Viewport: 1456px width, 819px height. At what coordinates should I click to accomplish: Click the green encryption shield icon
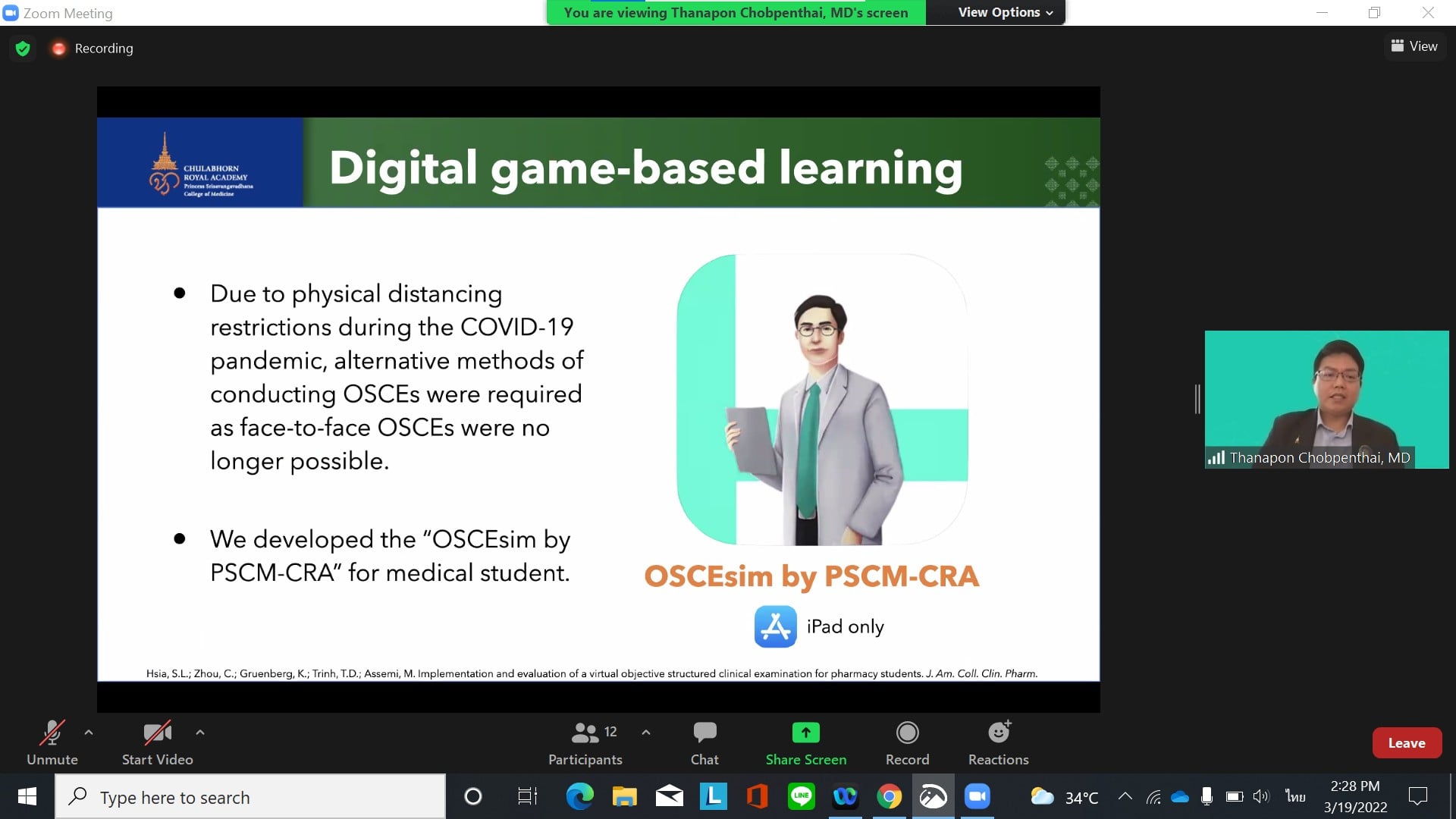(23, 49)
